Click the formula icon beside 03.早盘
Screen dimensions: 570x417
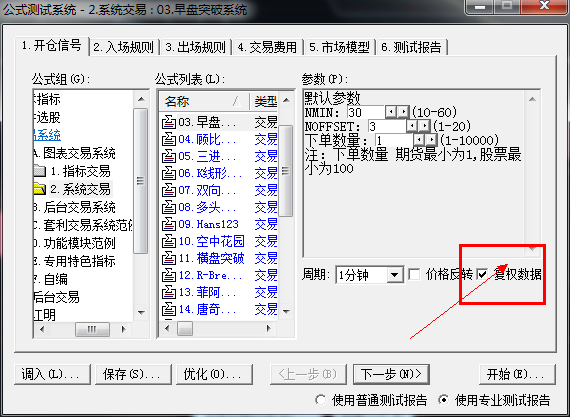(169, 122)
